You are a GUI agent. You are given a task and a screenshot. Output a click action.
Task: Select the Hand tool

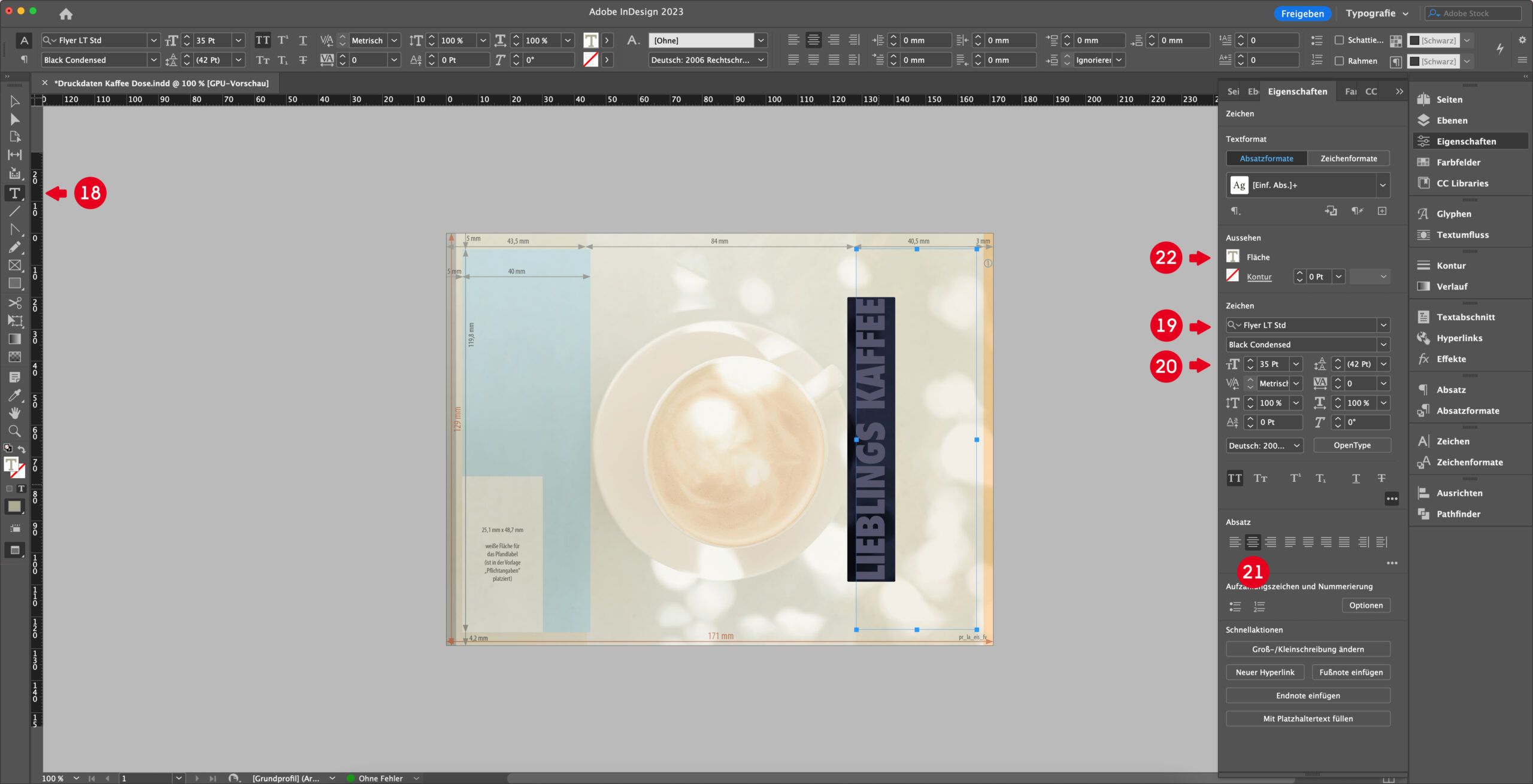[x=15, y=413]
